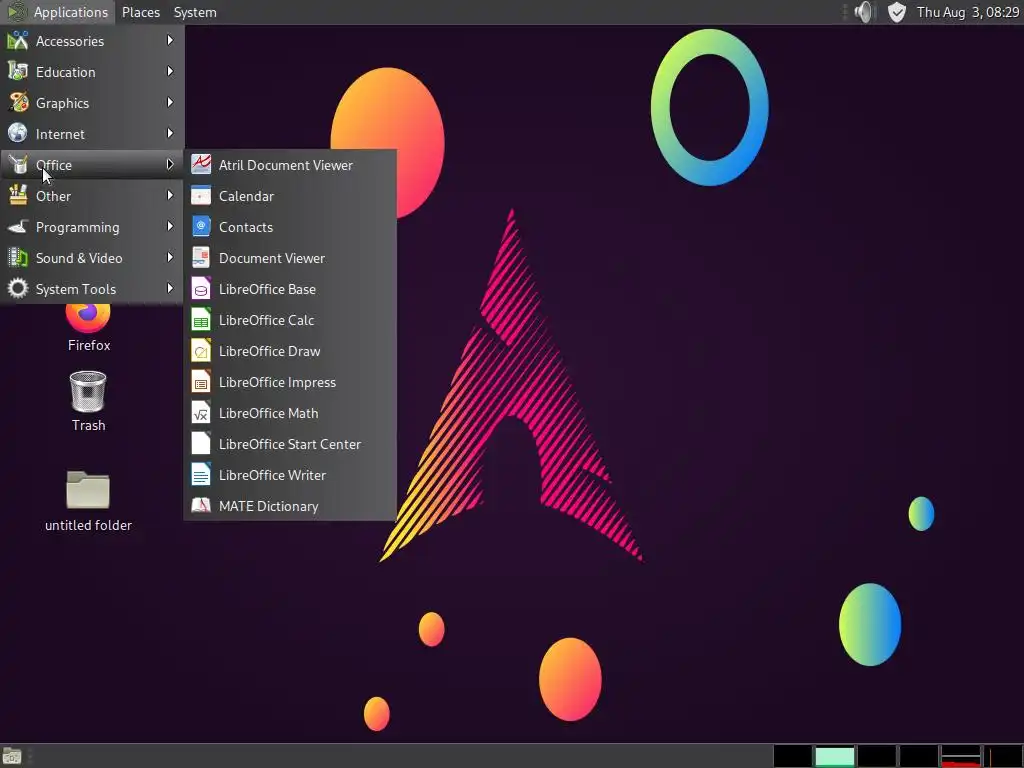Select the highlighted Office menu category
Screen dimensions: 1024x768
92,165
